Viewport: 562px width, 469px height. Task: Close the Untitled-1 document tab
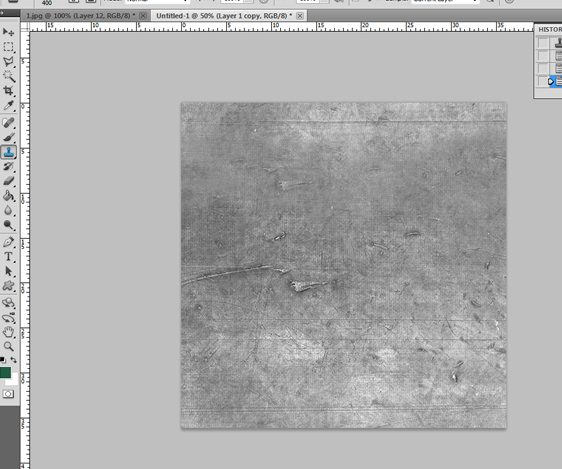click(x=300, y=16)
